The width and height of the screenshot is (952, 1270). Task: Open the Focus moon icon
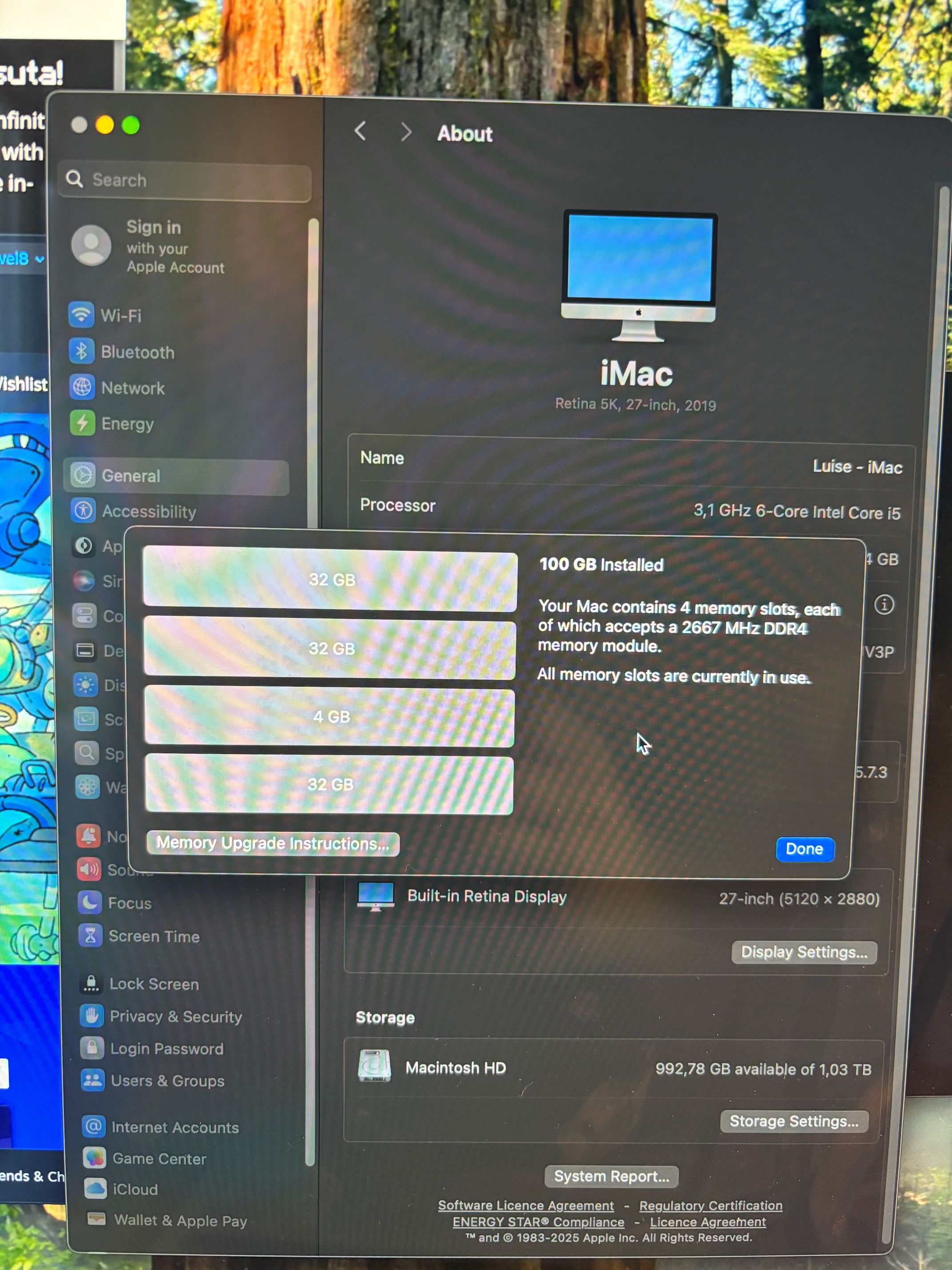(89, 903)
